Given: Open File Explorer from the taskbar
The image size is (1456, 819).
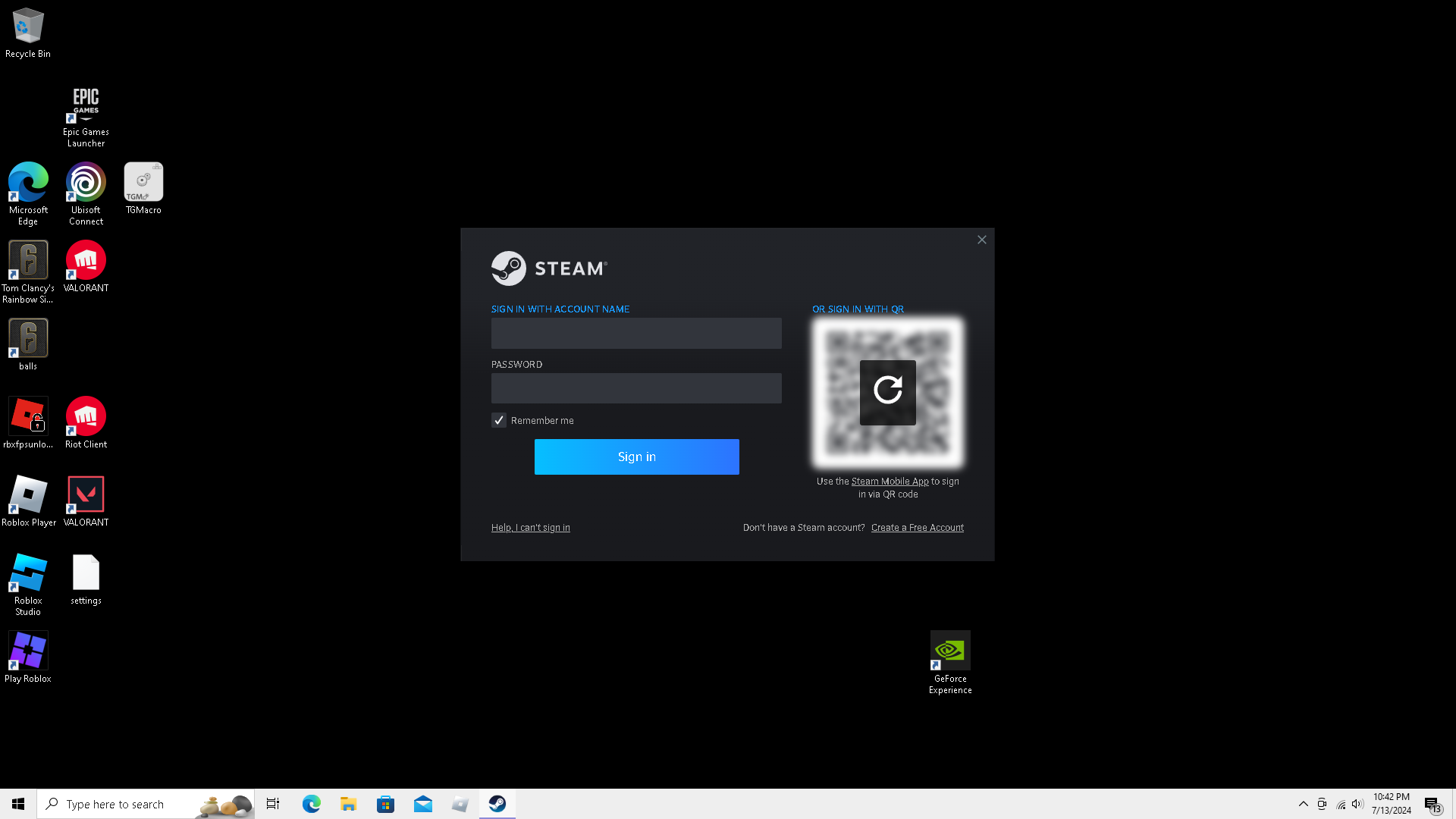Looking at the screenshot, I should (x=348, y=804).
